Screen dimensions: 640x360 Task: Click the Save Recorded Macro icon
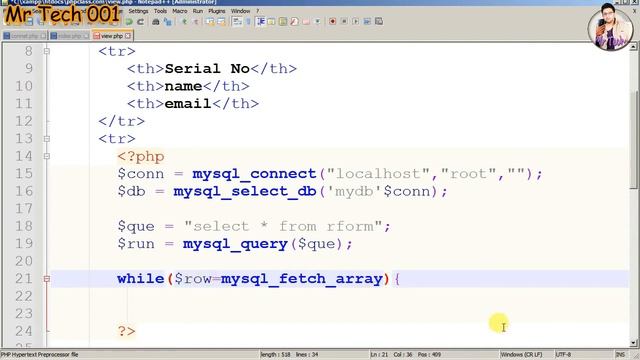click(x=379, y=22)
